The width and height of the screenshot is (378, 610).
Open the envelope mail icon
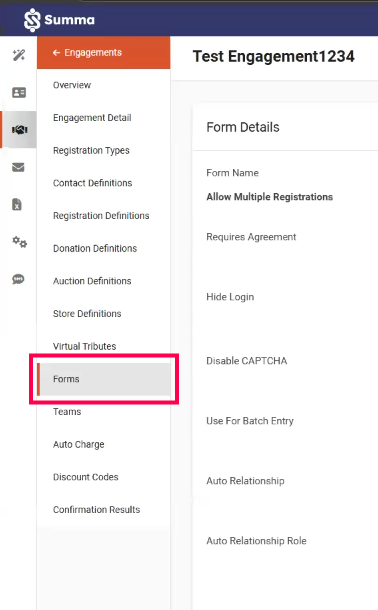18,167
